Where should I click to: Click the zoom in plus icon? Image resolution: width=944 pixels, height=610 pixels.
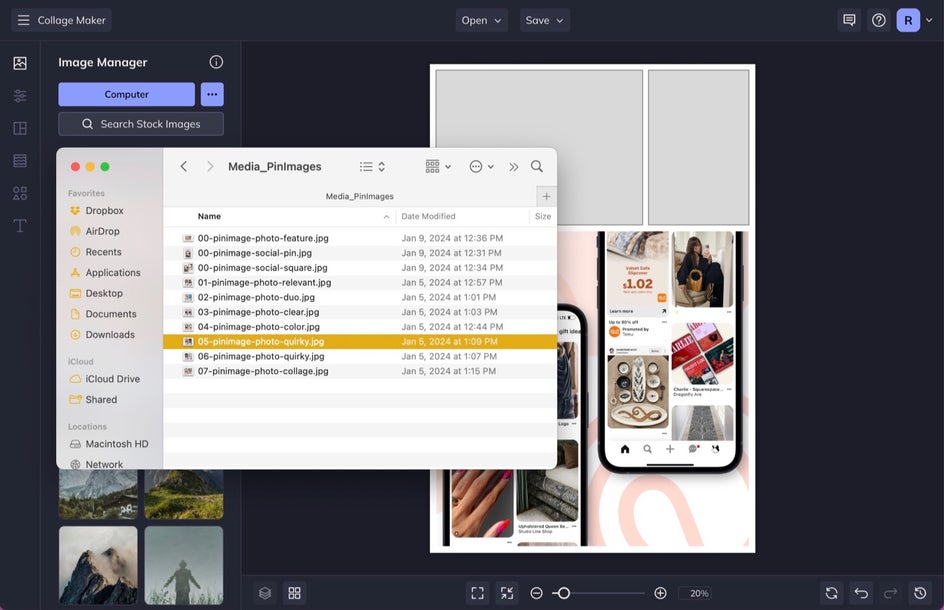(660, 593)
